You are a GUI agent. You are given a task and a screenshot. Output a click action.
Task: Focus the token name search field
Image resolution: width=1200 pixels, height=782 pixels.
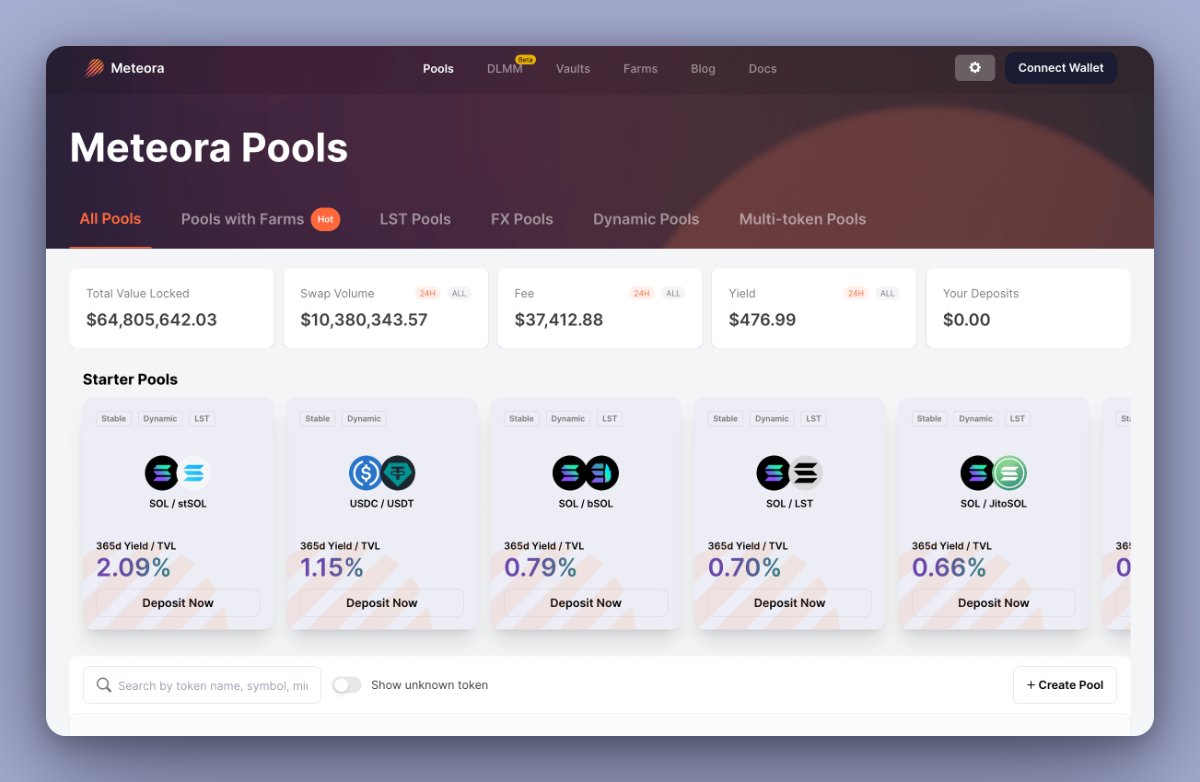tap(202, 685)
